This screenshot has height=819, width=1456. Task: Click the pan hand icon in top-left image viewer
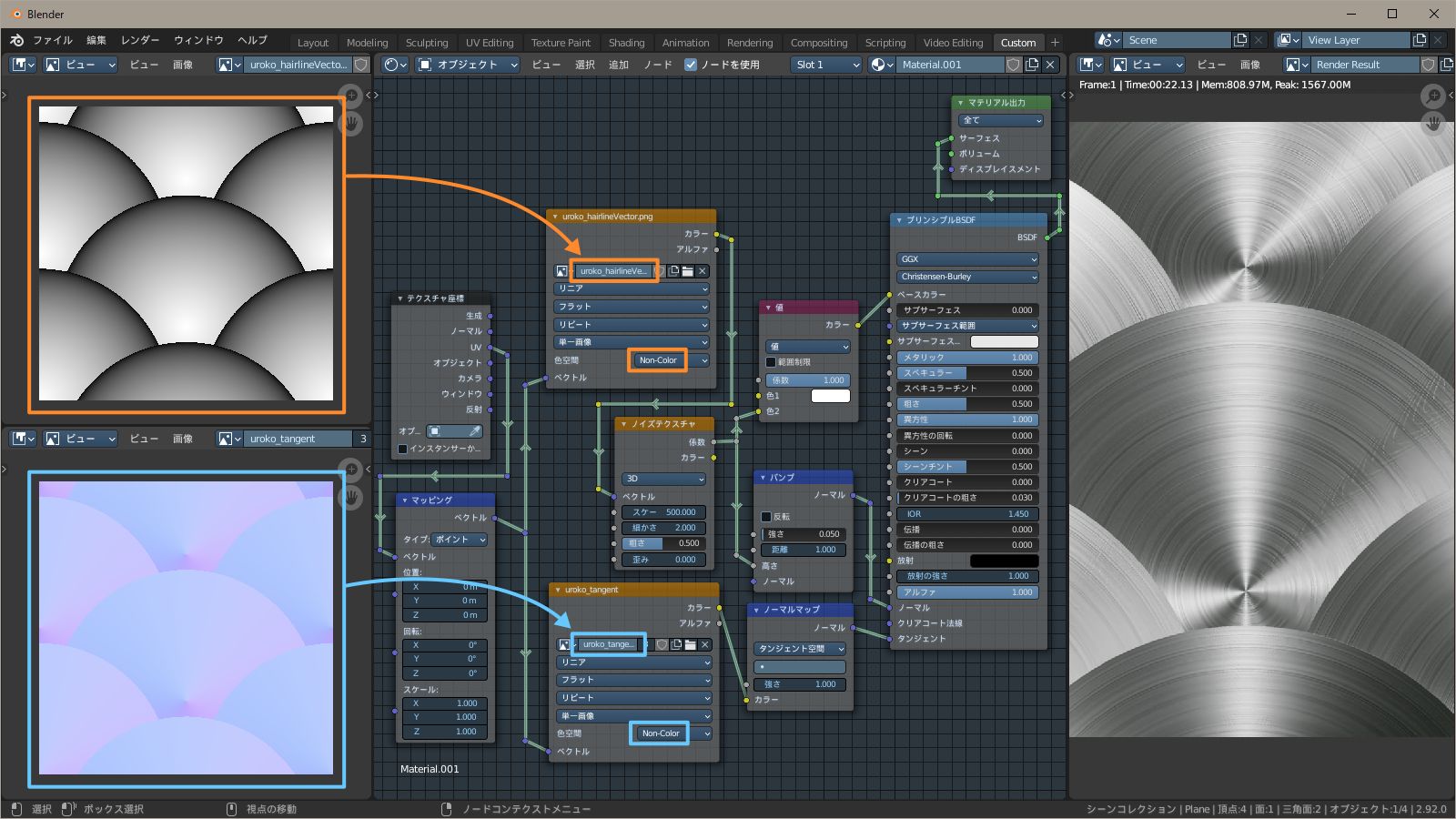click(351, 123)
